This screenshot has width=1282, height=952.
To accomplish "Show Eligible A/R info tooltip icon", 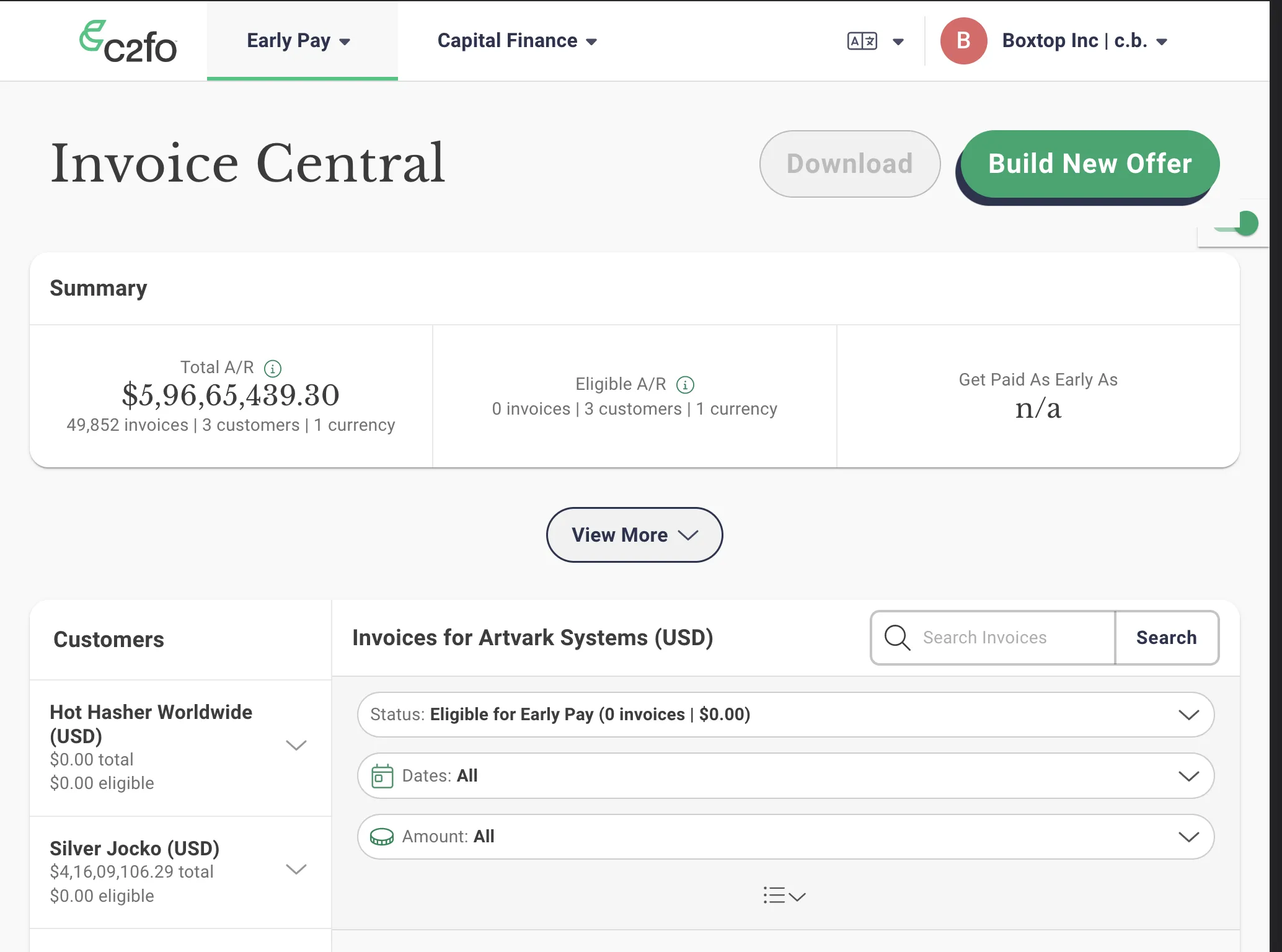I will pyautogui.click(x=685, y=385).
